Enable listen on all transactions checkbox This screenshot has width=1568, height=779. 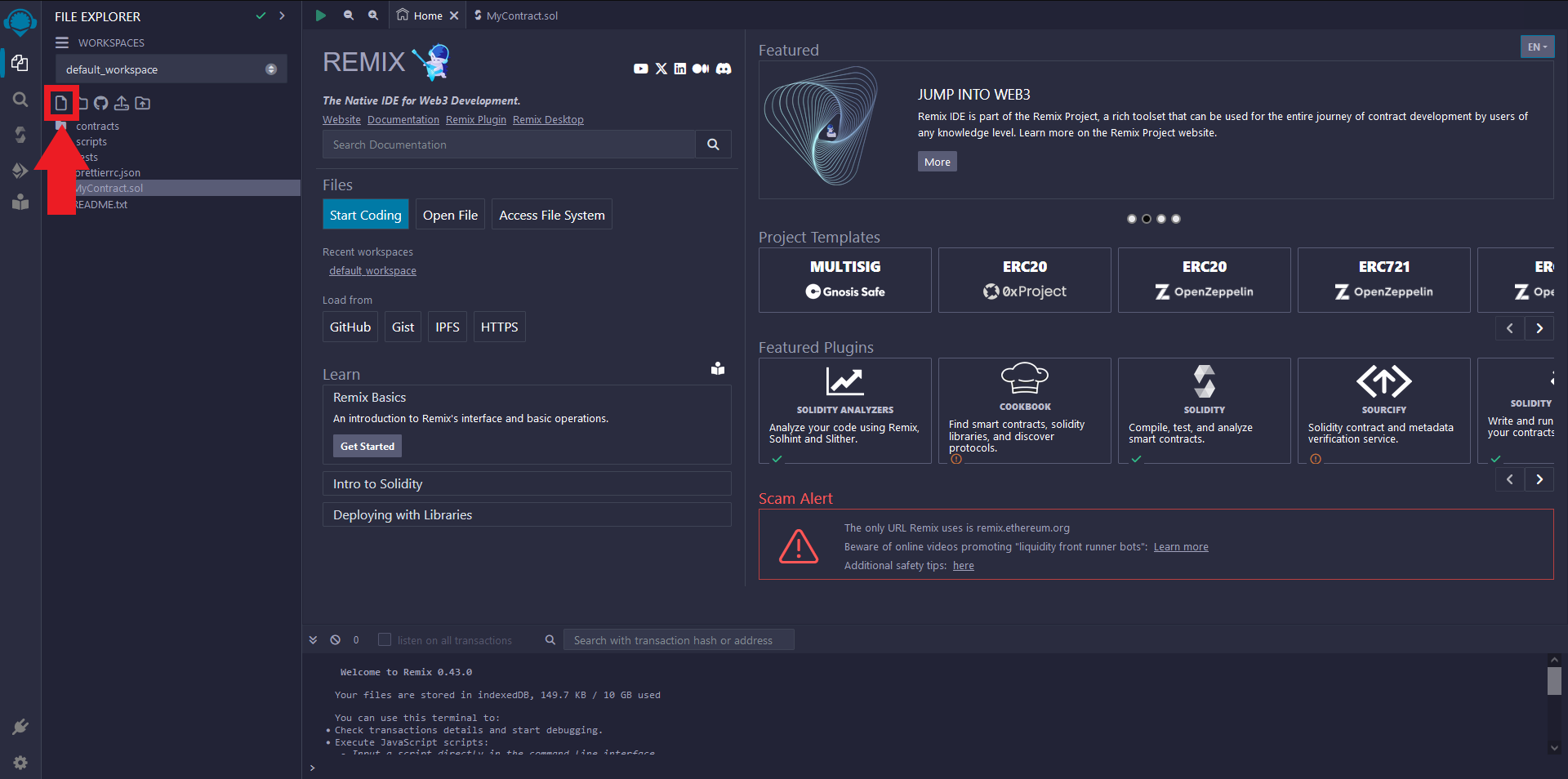(x=385, y=640)
